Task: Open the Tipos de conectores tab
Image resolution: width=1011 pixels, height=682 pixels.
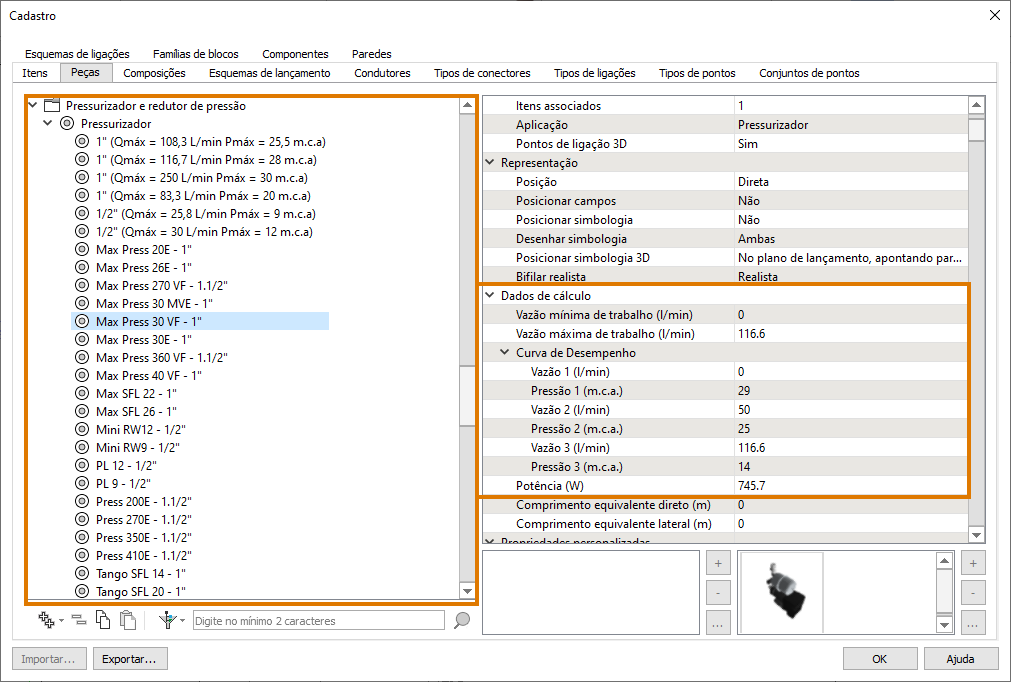Action: click(482, 73)
